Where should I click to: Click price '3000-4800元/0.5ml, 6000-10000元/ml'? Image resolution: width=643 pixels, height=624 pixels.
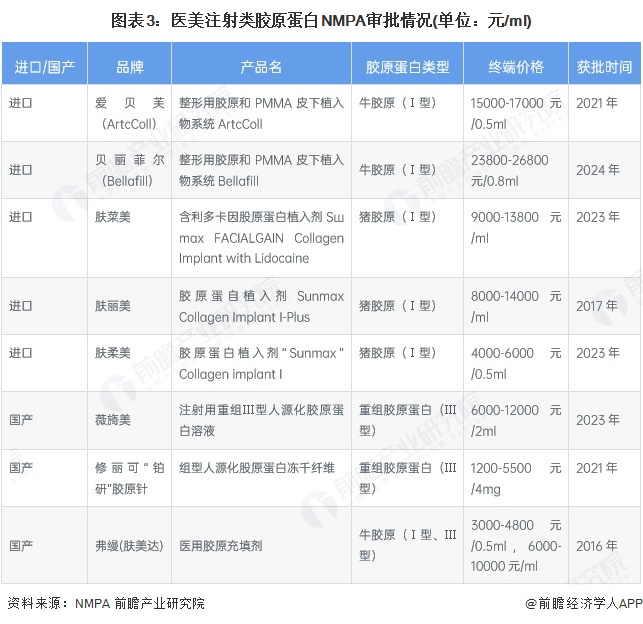(516, 545)
